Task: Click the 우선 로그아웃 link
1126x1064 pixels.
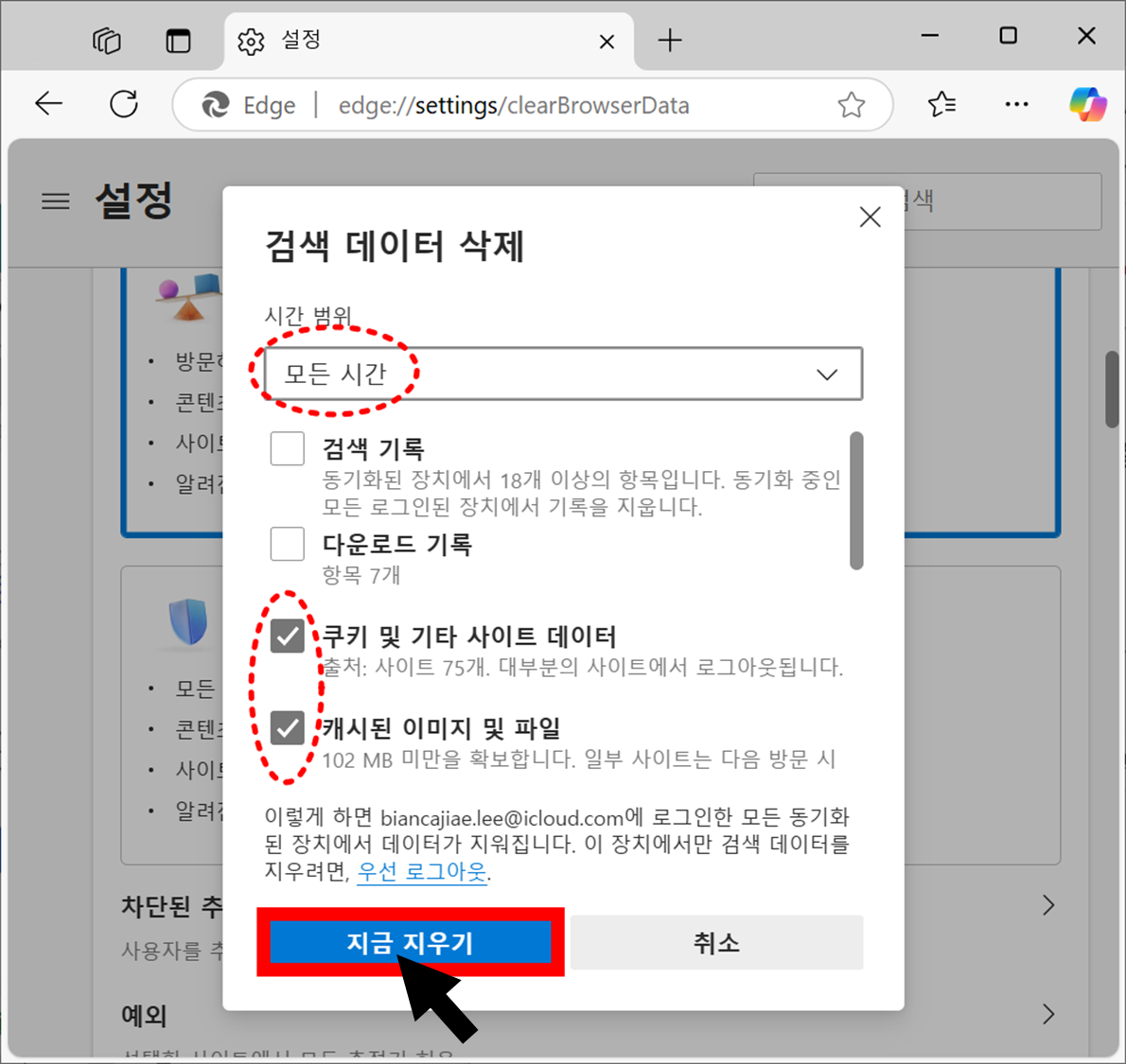Action: (x=420, y=872)
